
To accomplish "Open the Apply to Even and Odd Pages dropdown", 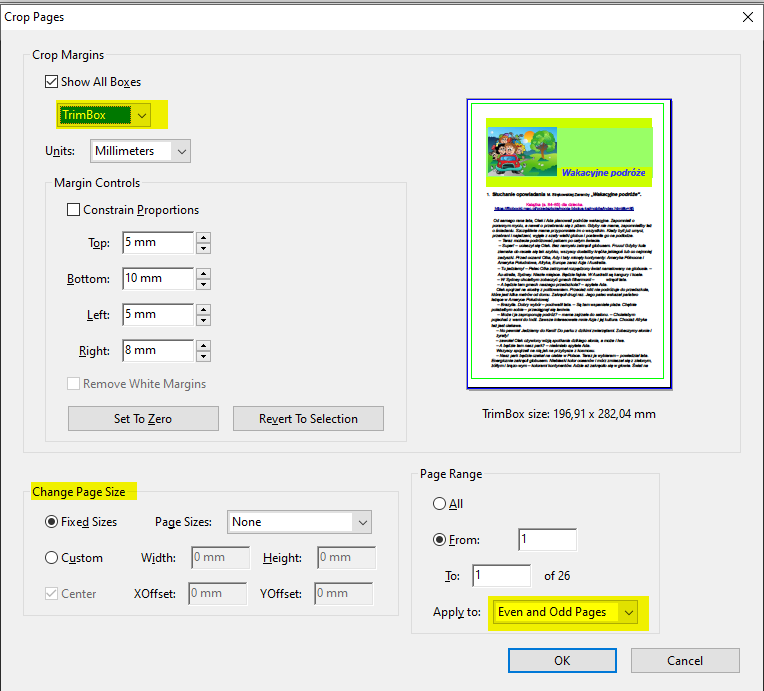I will (565, 613).
